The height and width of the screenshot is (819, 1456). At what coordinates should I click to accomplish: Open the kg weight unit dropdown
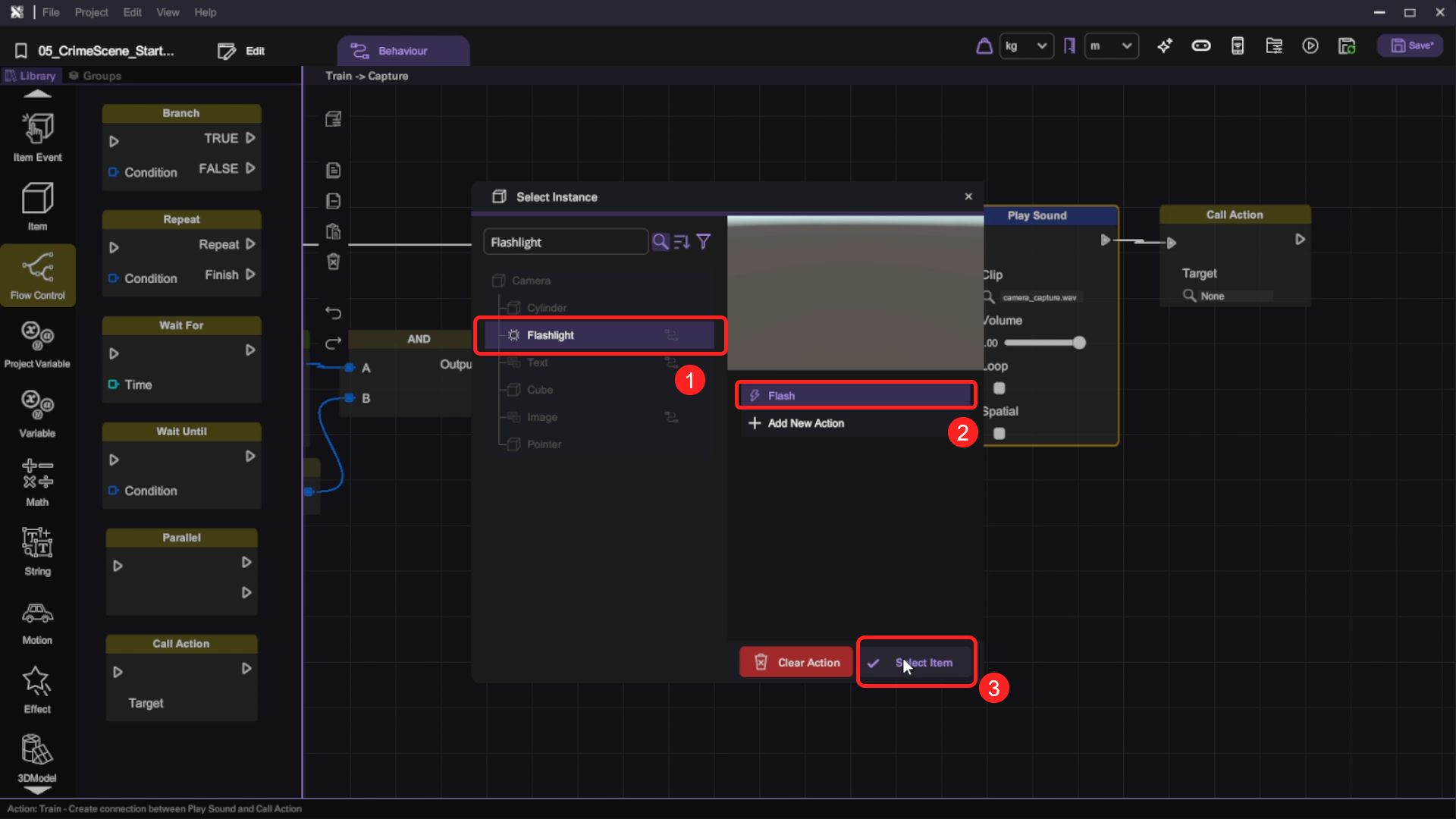pyautogui.click(x=1026, y=46)
